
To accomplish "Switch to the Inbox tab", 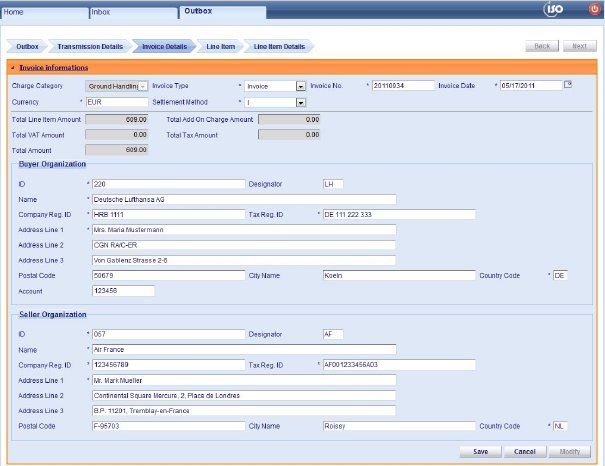I will (x=134, y=12).
